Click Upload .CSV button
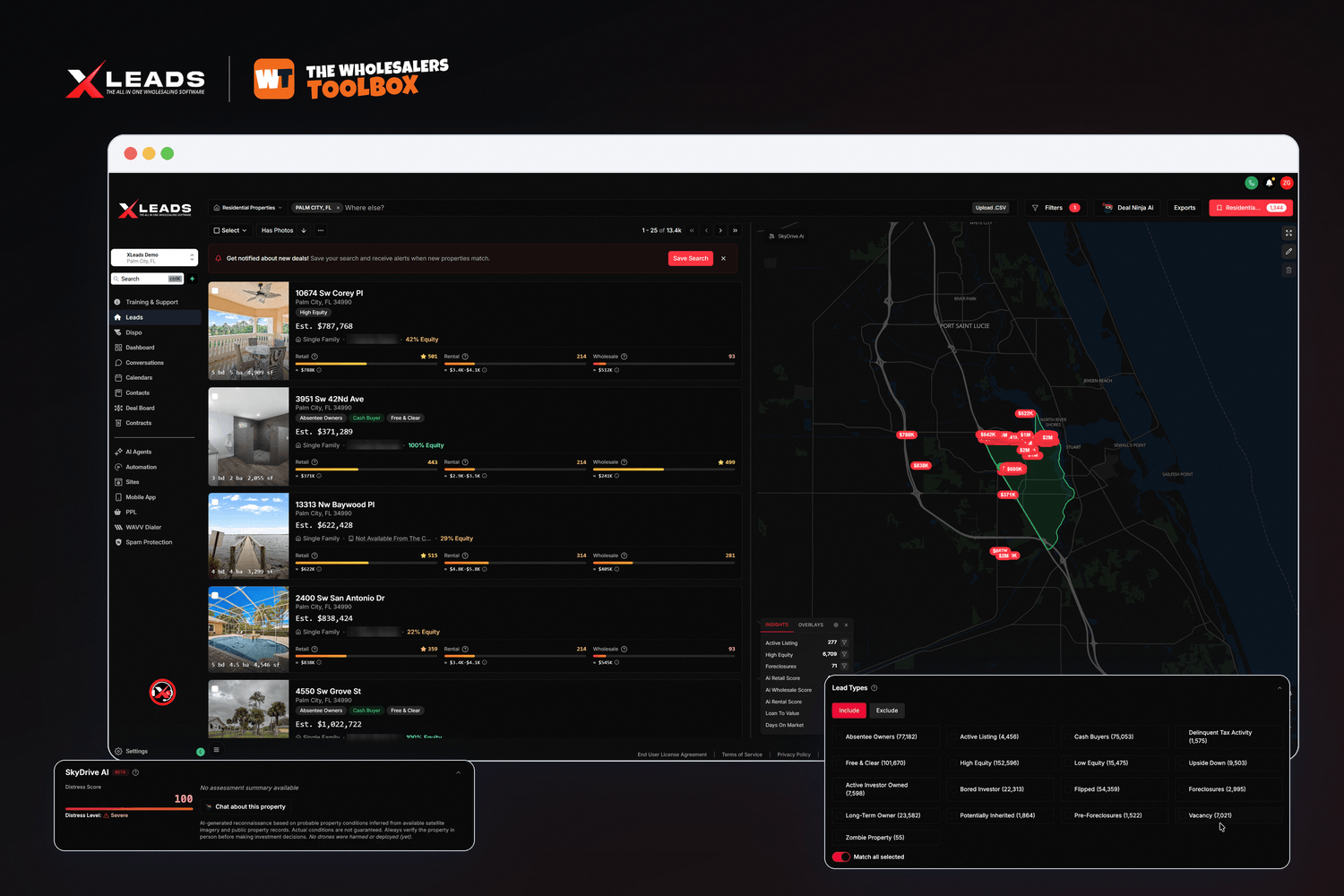Image resolution: width=1344 pixels, height=896 pixels. point(991,208)
